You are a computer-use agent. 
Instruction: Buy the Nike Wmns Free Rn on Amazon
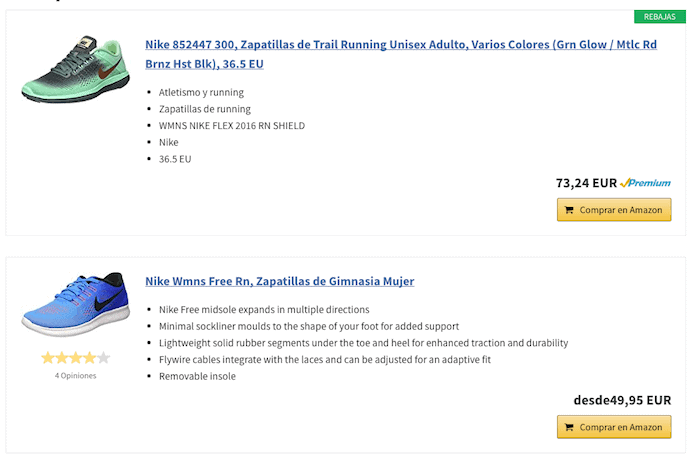pos(614,427)
